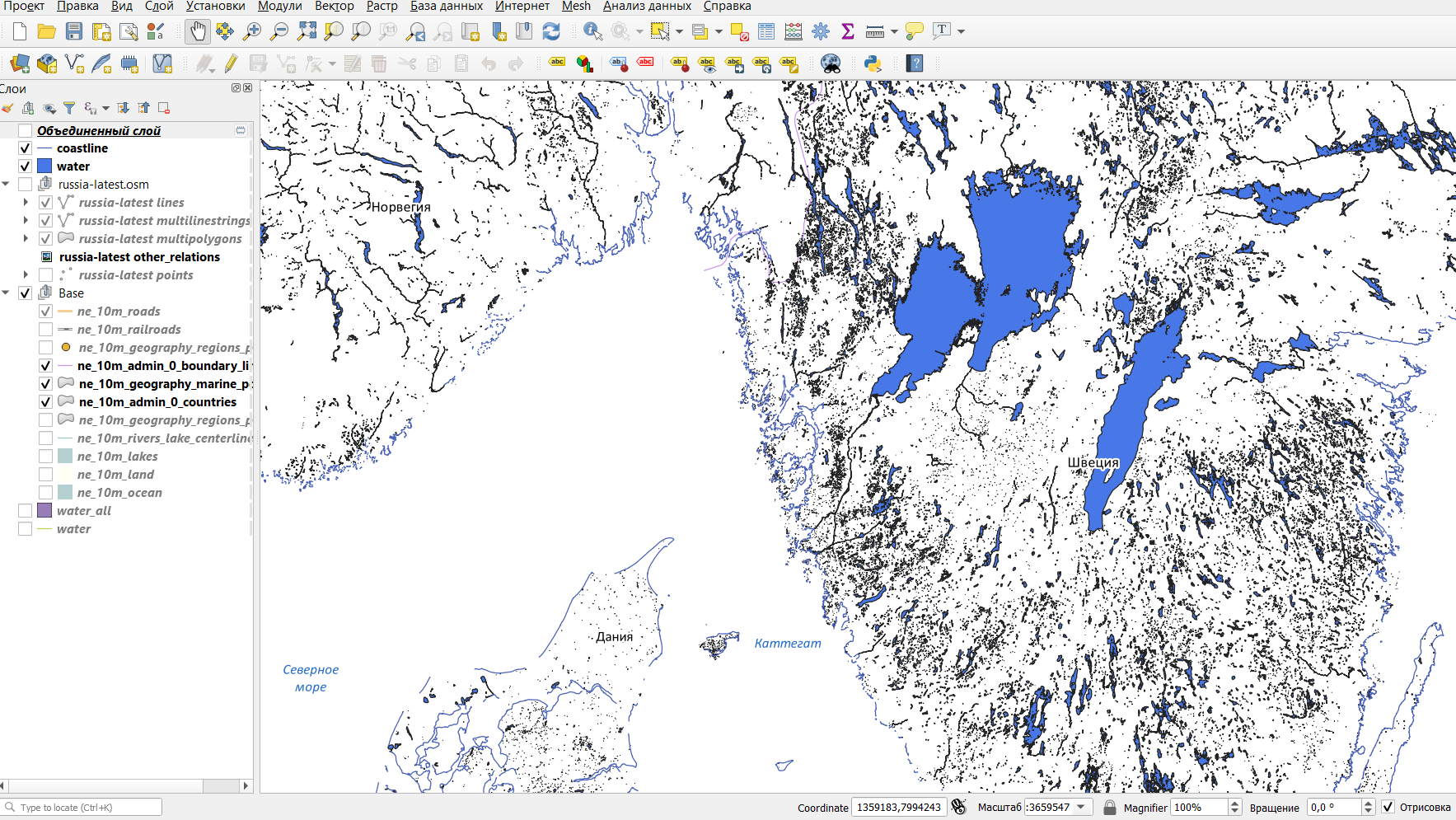Open the Масштаб scale dropdown

coord(1081,807)
